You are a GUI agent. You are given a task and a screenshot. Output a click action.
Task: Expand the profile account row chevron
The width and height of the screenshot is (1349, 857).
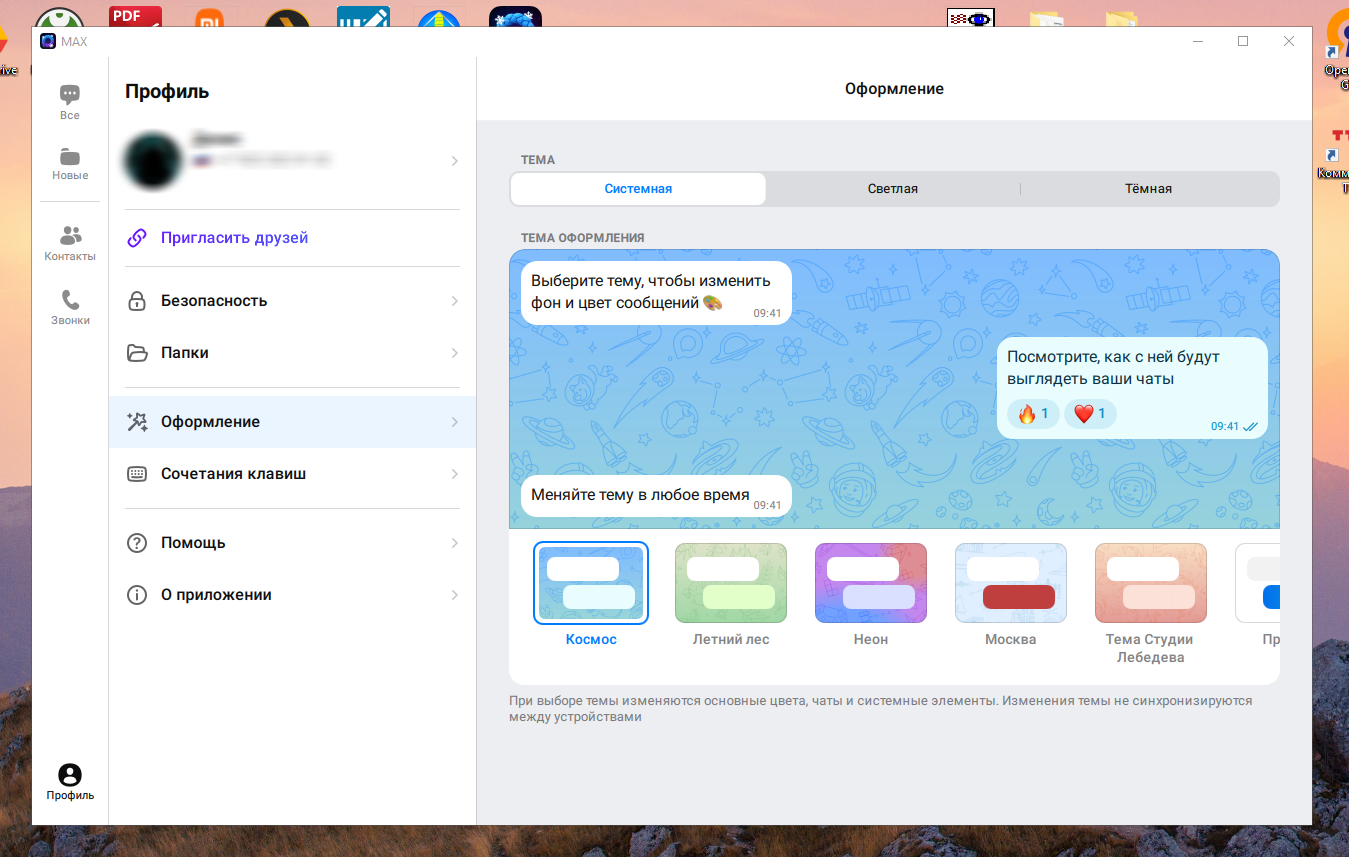tap(454, 161)
